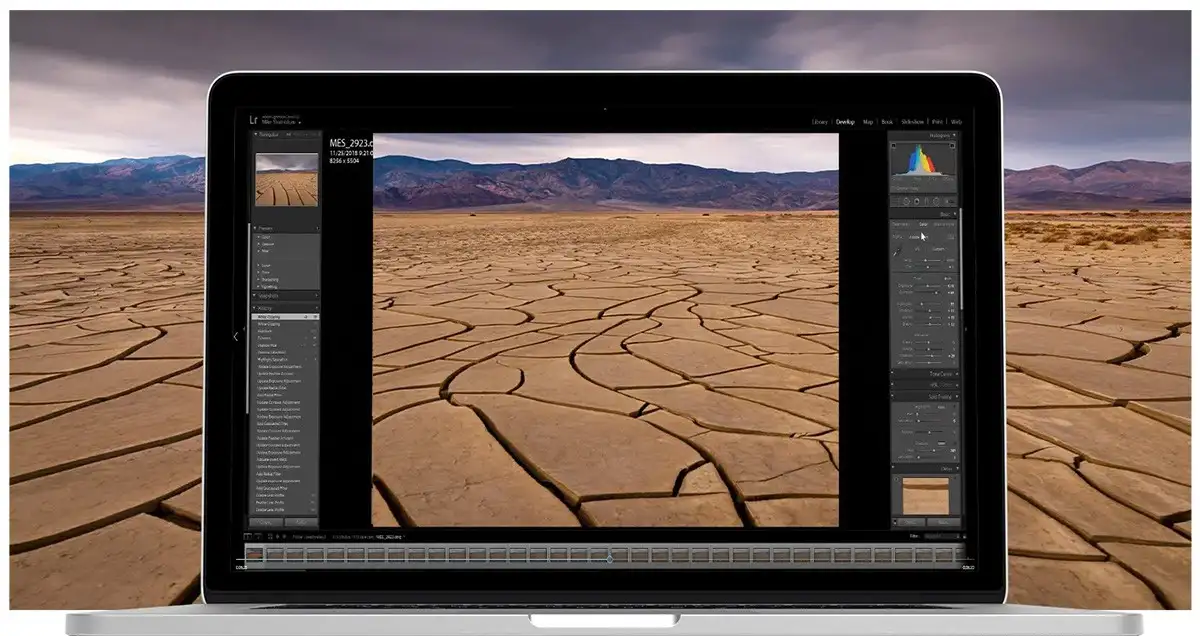
Task: Switch off the Detail panel toggle
Action: [892, 468]
